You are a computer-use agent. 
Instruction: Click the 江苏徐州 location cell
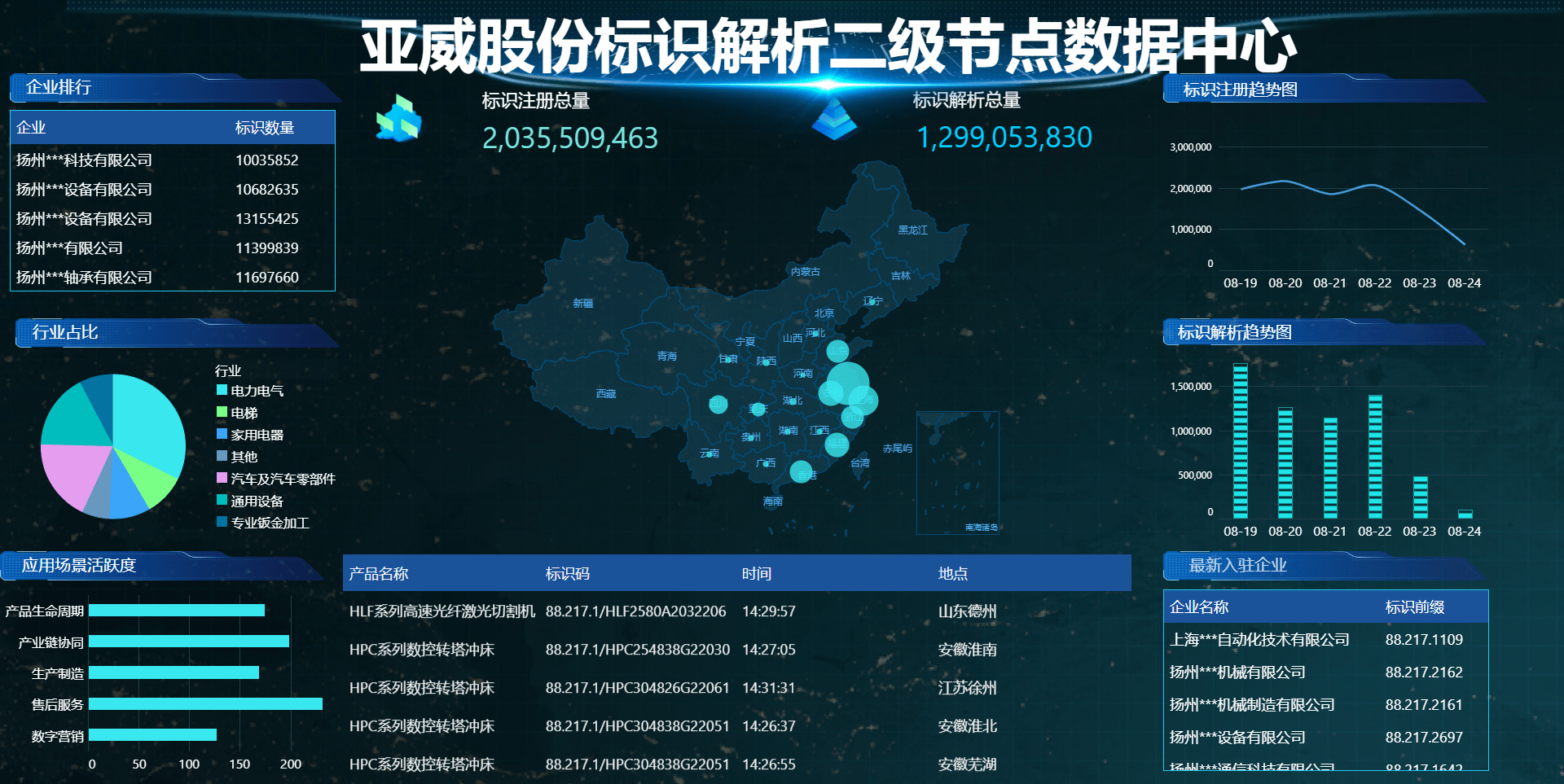(967, 688)
